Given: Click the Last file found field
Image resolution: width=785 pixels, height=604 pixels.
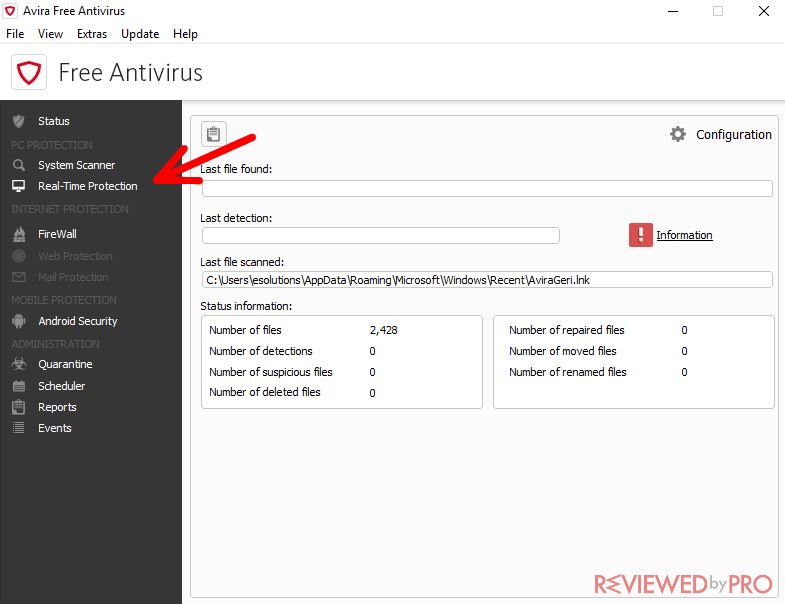Looking at the screenshot, I should (x=487, y=188).
